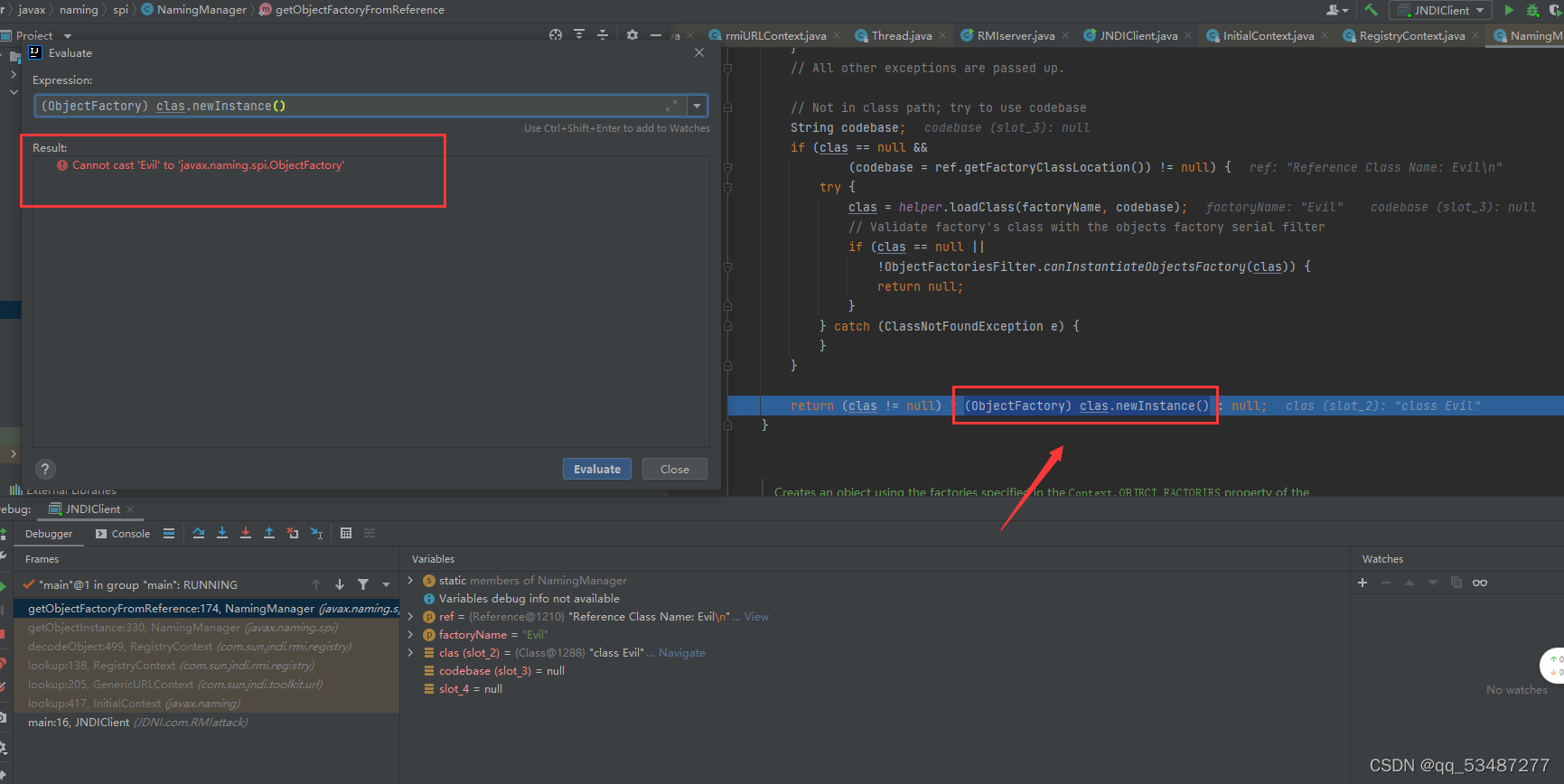1564x784 pixels.
Task: Close the JNDIClient debug session tab
Action: click(x=130, y=509)
